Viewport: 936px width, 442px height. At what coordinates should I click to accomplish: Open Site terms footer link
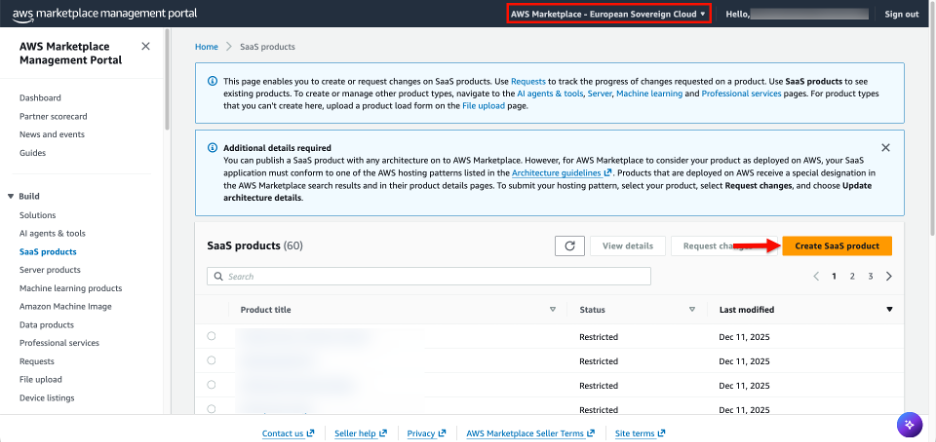640,433
